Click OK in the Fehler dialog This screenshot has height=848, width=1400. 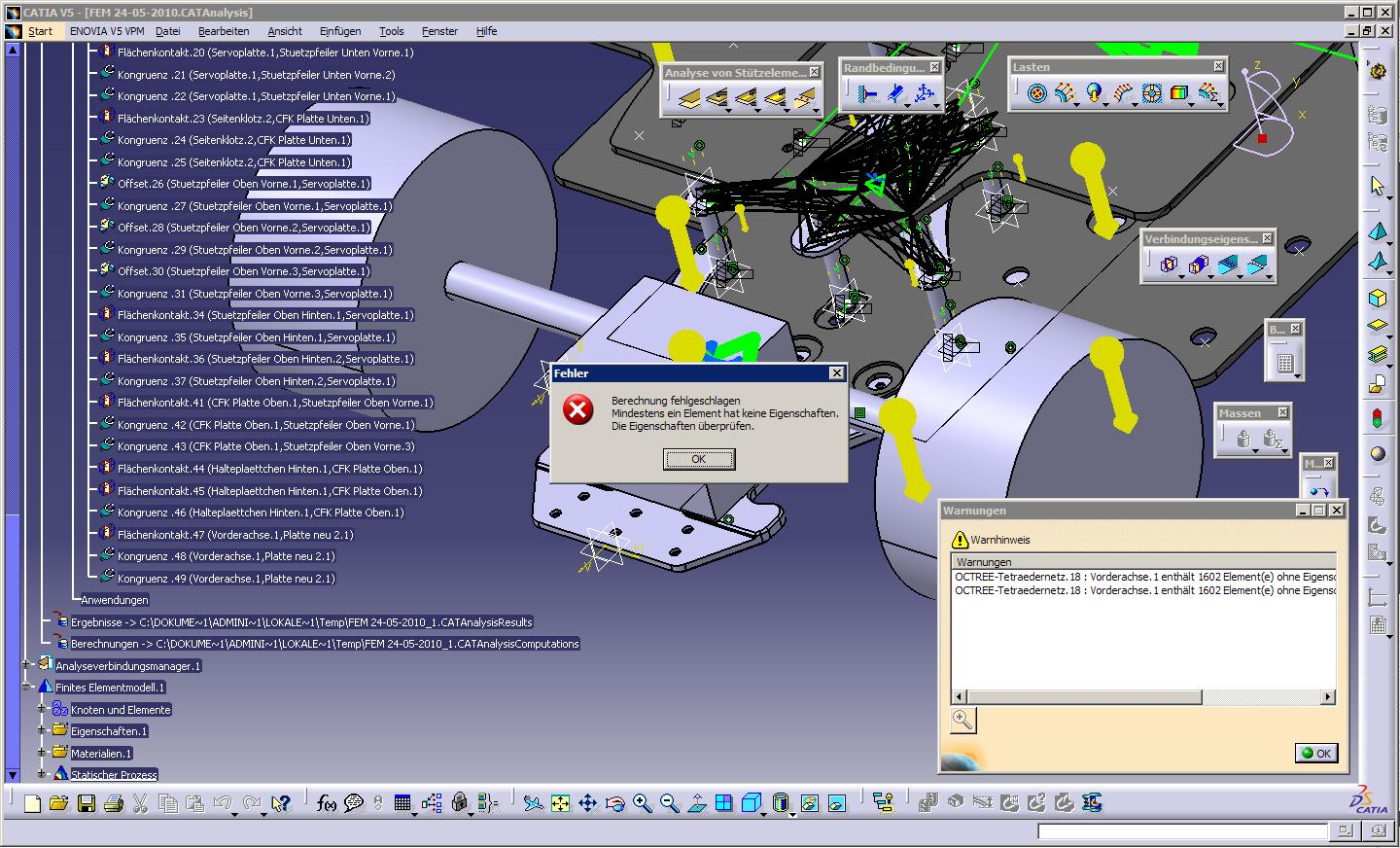tap(699, 459)
